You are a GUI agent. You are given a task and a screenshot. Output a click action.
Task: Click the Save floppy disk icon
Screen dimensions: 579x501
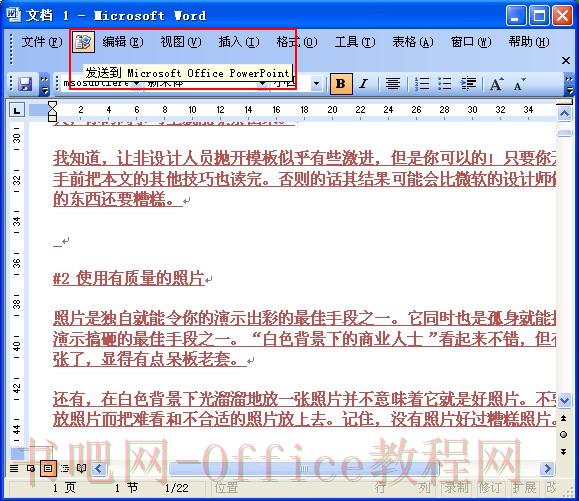pos(25,84)
